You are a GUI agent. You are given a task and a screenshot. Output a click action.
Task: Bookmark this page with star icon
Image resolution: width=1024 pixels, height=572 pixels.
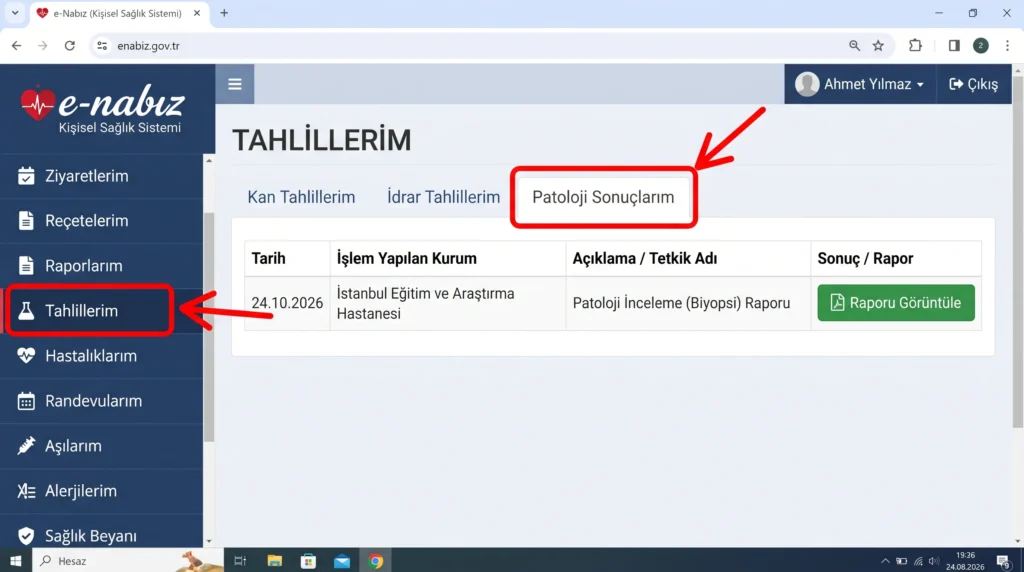pos(878,46)
